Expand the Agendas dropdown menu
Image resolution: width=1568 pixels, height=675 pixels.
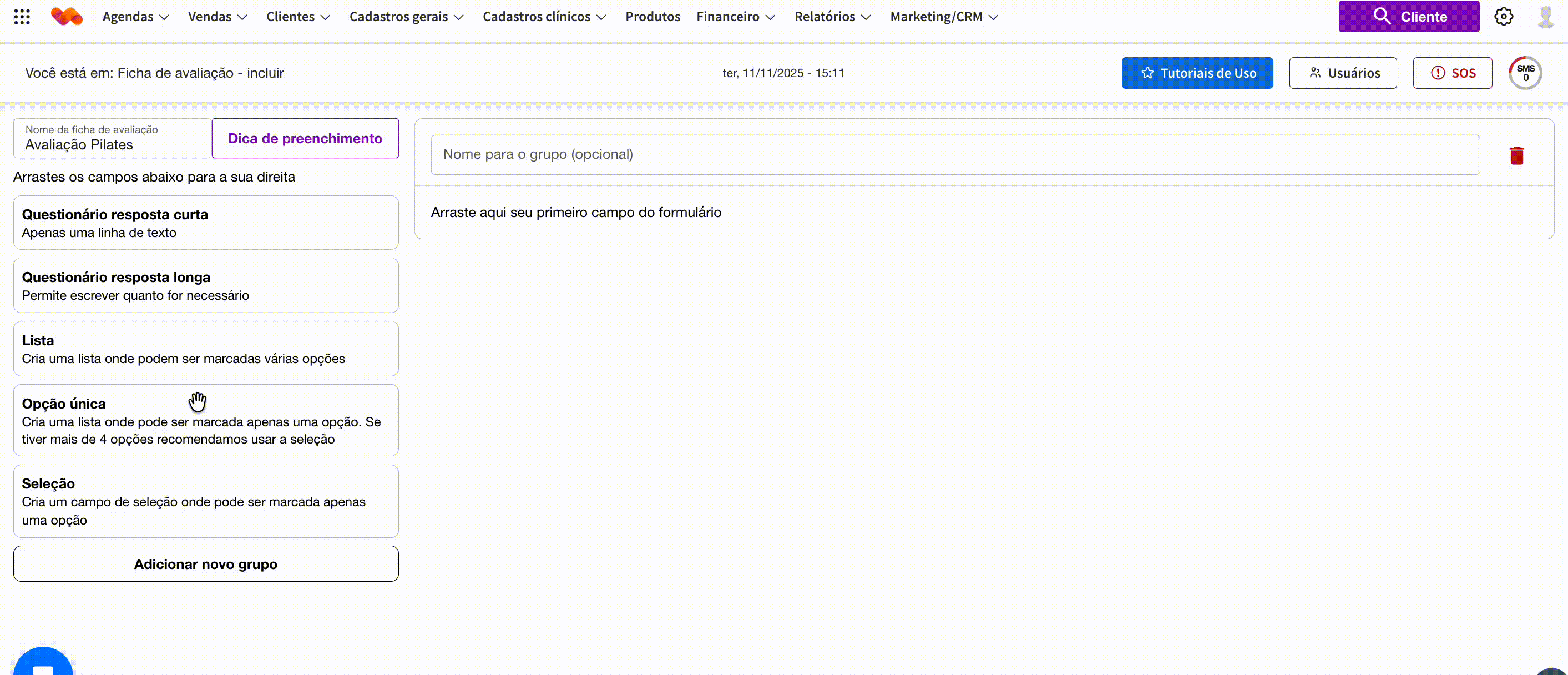tap(135, 17)
